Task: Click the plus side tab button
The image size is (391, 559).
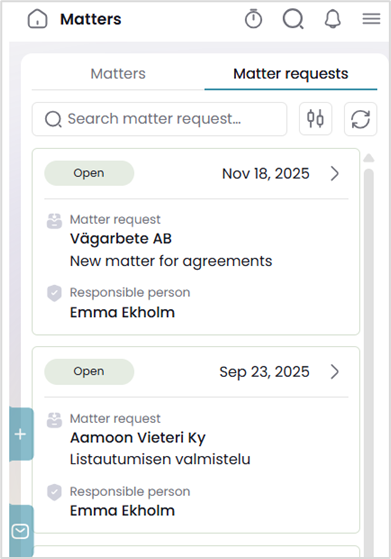Action: [21, 434]
